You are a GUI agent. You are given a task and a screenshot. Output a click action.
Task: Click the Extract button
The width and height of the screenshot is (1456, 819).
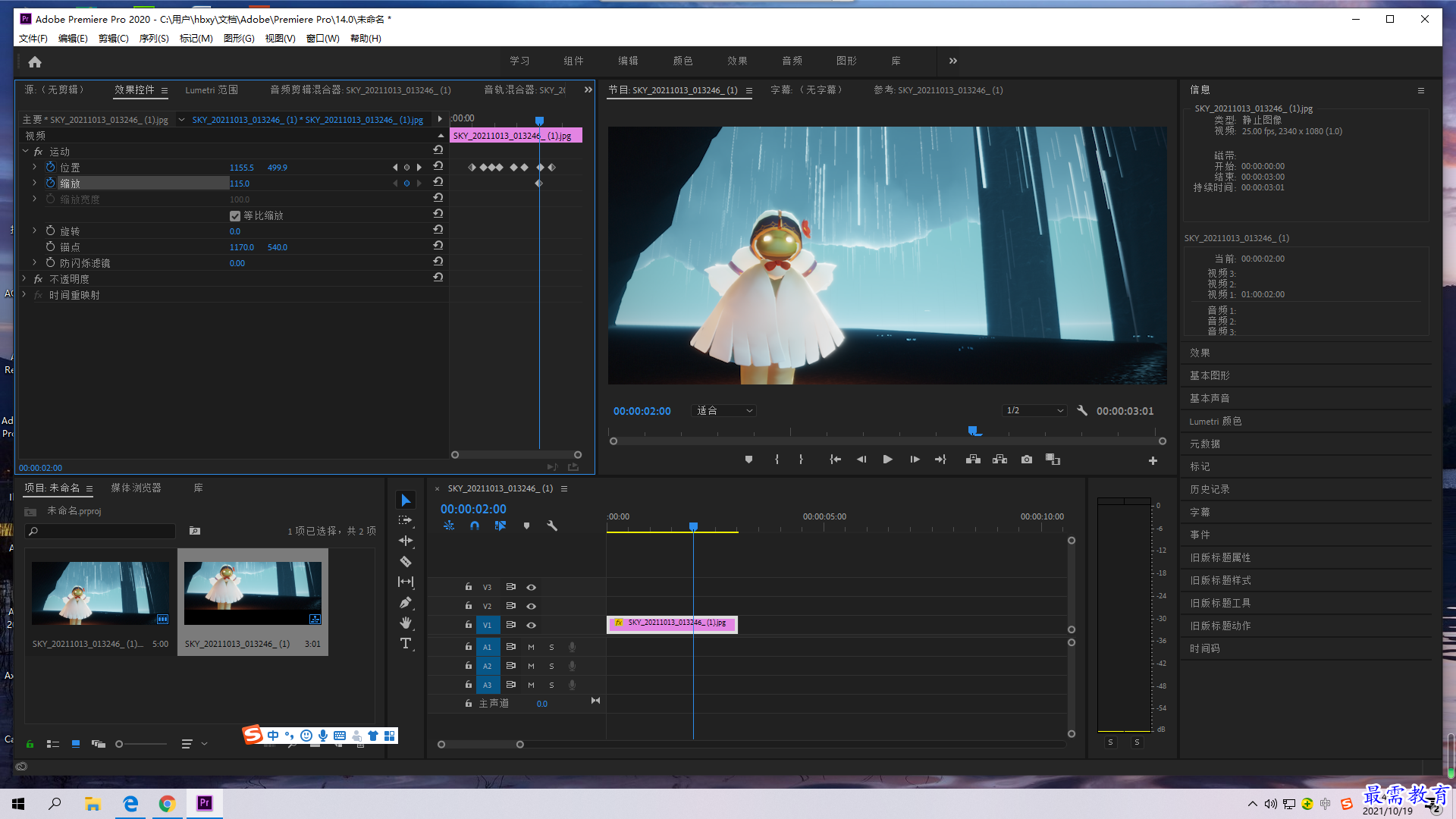click(999, 460)
